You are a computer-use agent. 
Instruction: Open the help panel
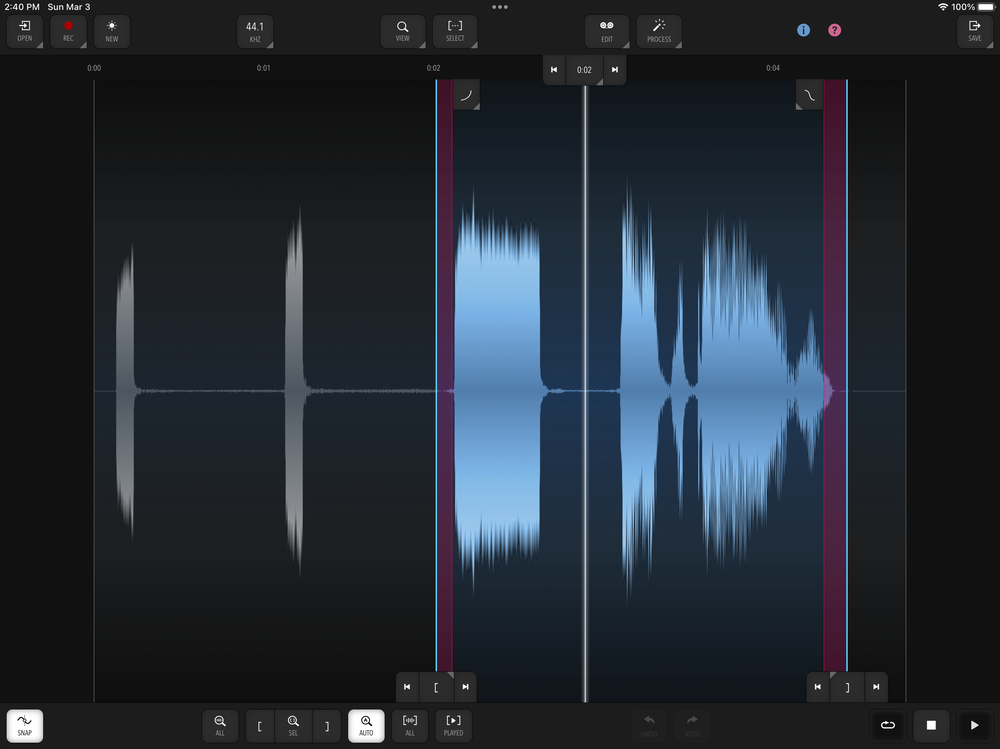834,30
